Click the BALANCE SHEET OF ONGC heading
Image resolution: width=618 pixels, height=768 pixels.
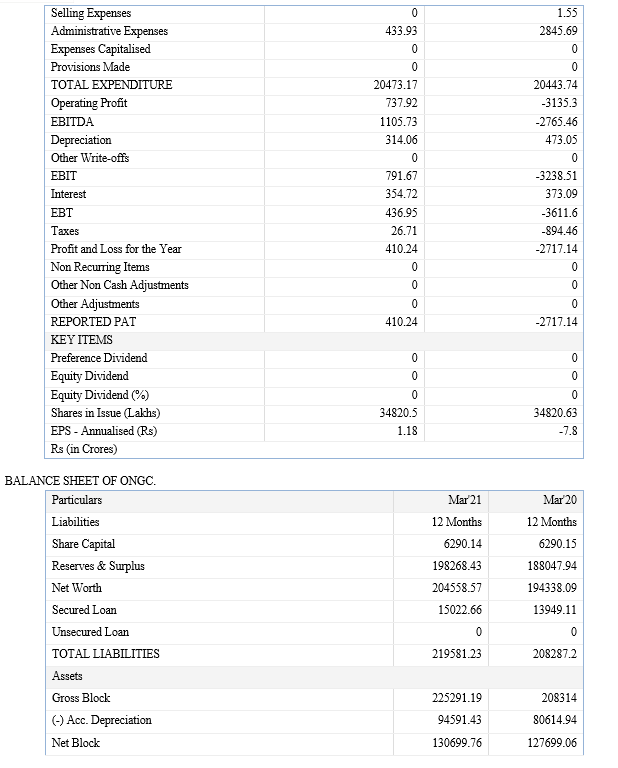(x=80, y=481)
